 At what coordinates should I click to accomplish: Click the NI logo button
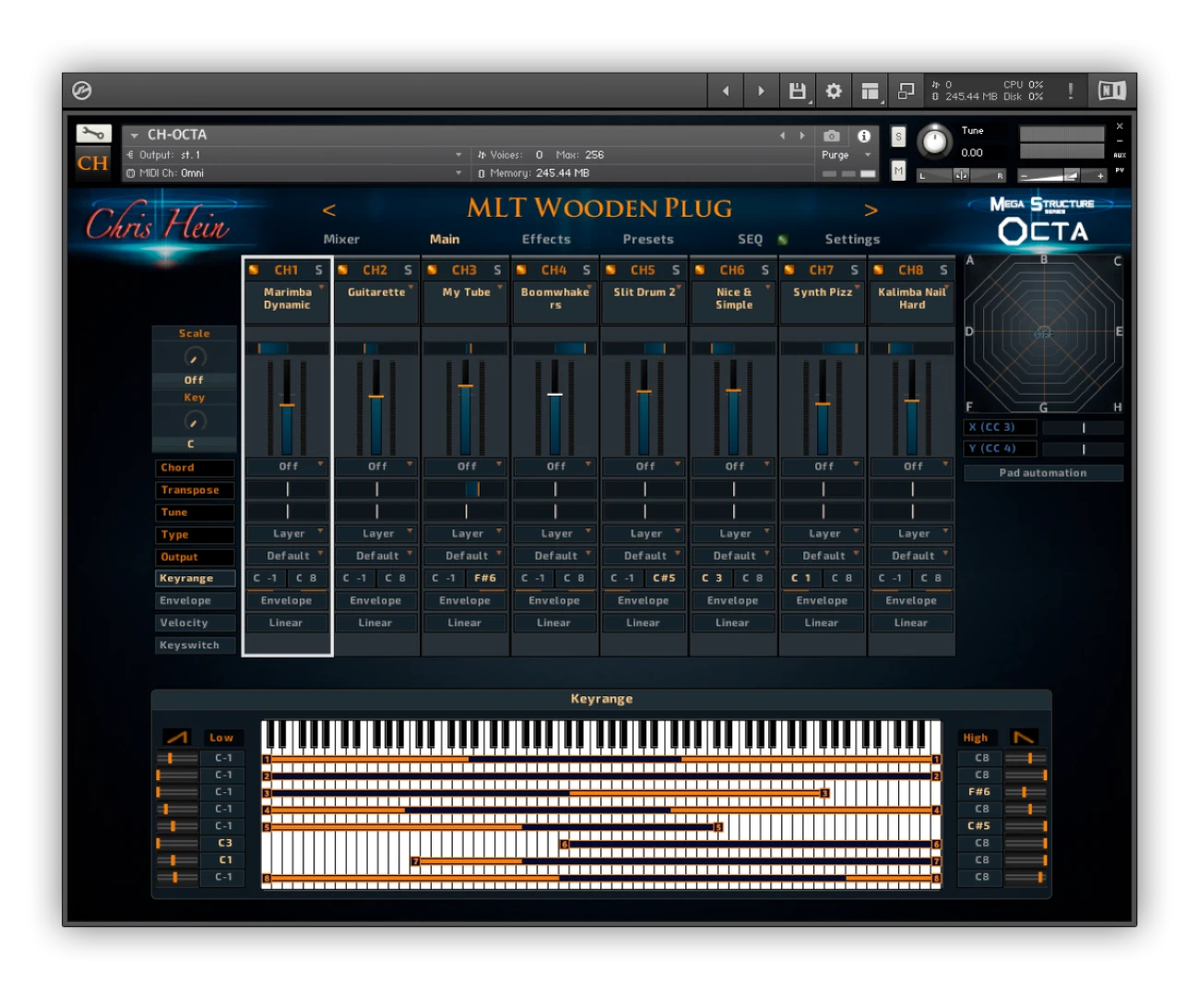pos(1111,90)
